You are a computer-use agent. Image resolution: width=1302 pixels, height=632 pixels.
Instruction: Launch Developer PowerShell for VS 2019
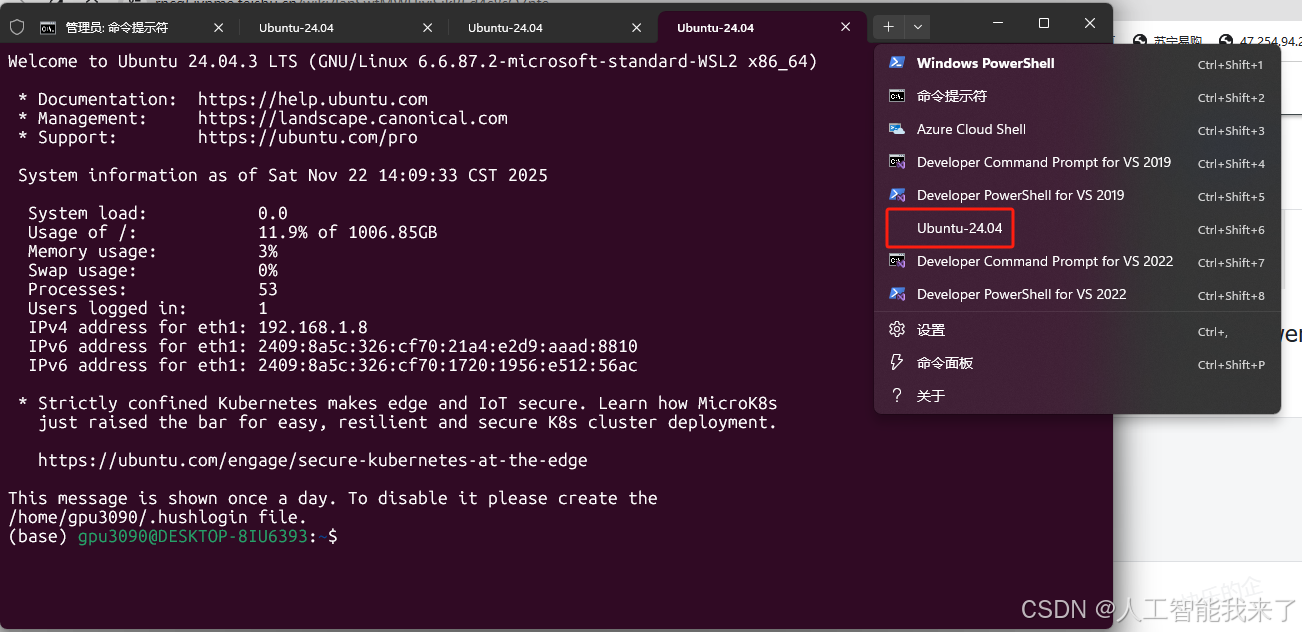click(1077, 195)
